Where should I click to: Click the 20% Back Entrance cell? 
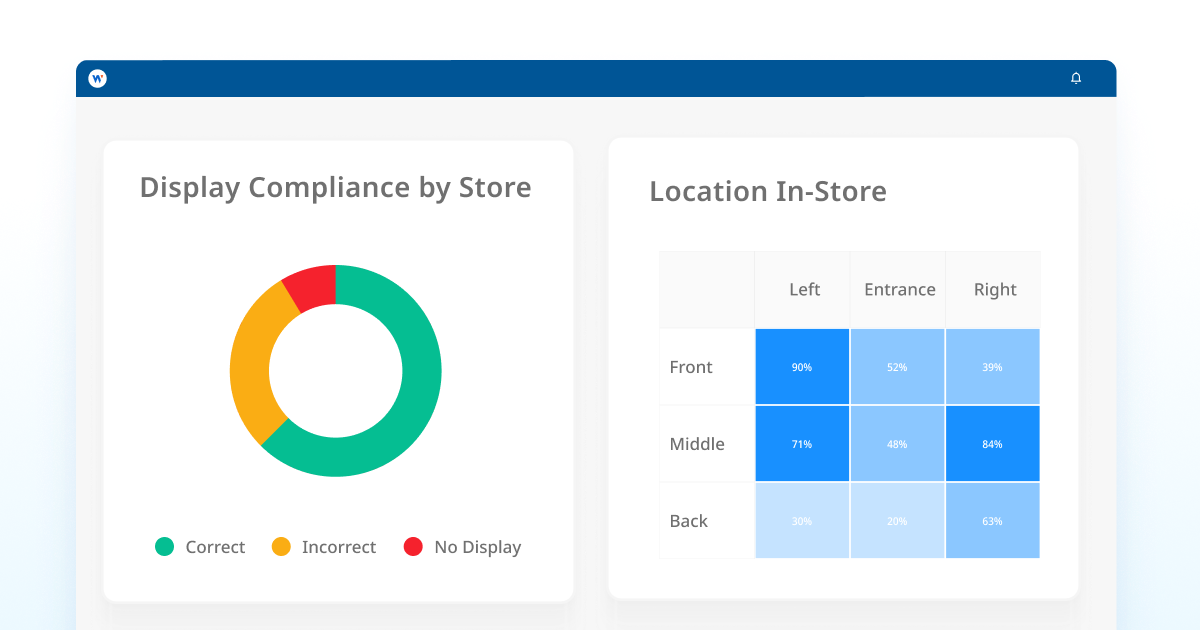(x=897, y=521)
